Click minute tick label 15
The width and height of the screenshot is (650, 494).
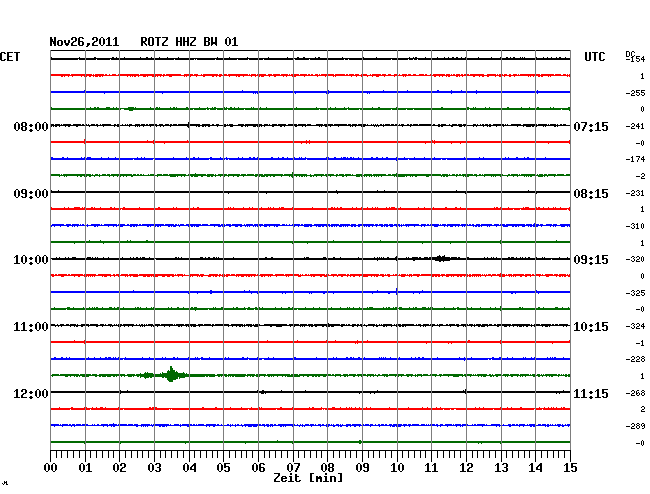click(570, 468)
